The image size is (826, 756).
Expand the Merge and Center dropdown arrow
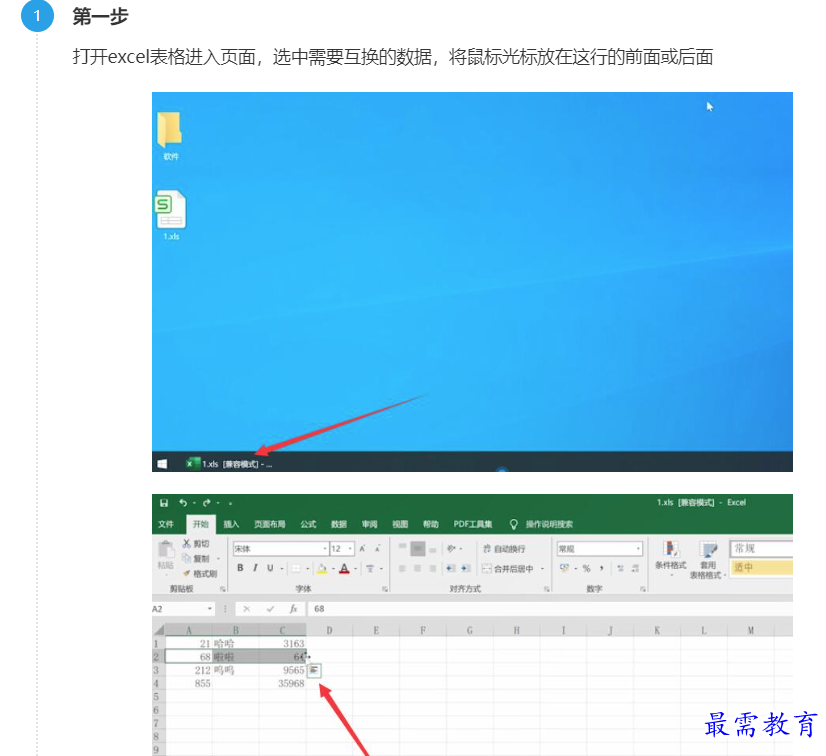click(x=542, y=568)
